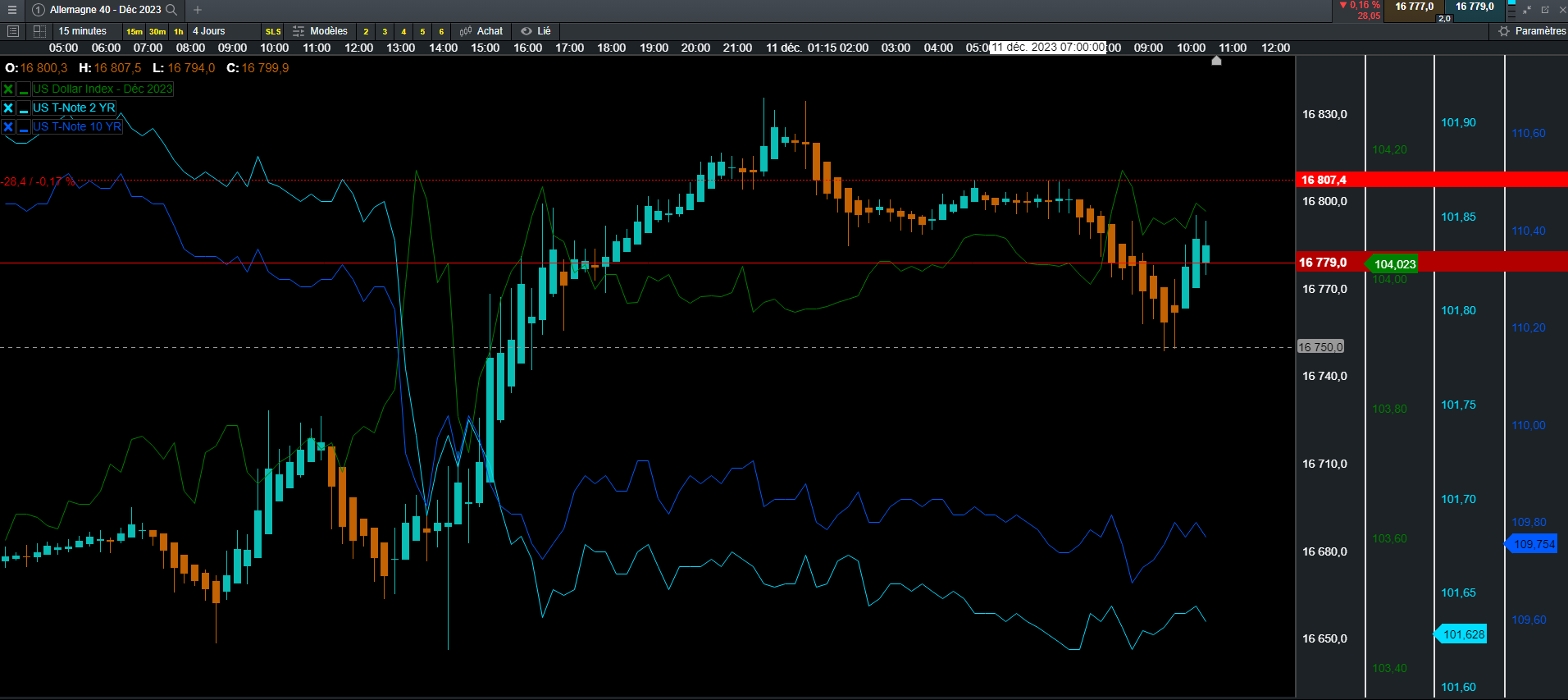Select the 15m timeframe shortcut
This screenshot has width=1568, height=700.
coord(134,31)
